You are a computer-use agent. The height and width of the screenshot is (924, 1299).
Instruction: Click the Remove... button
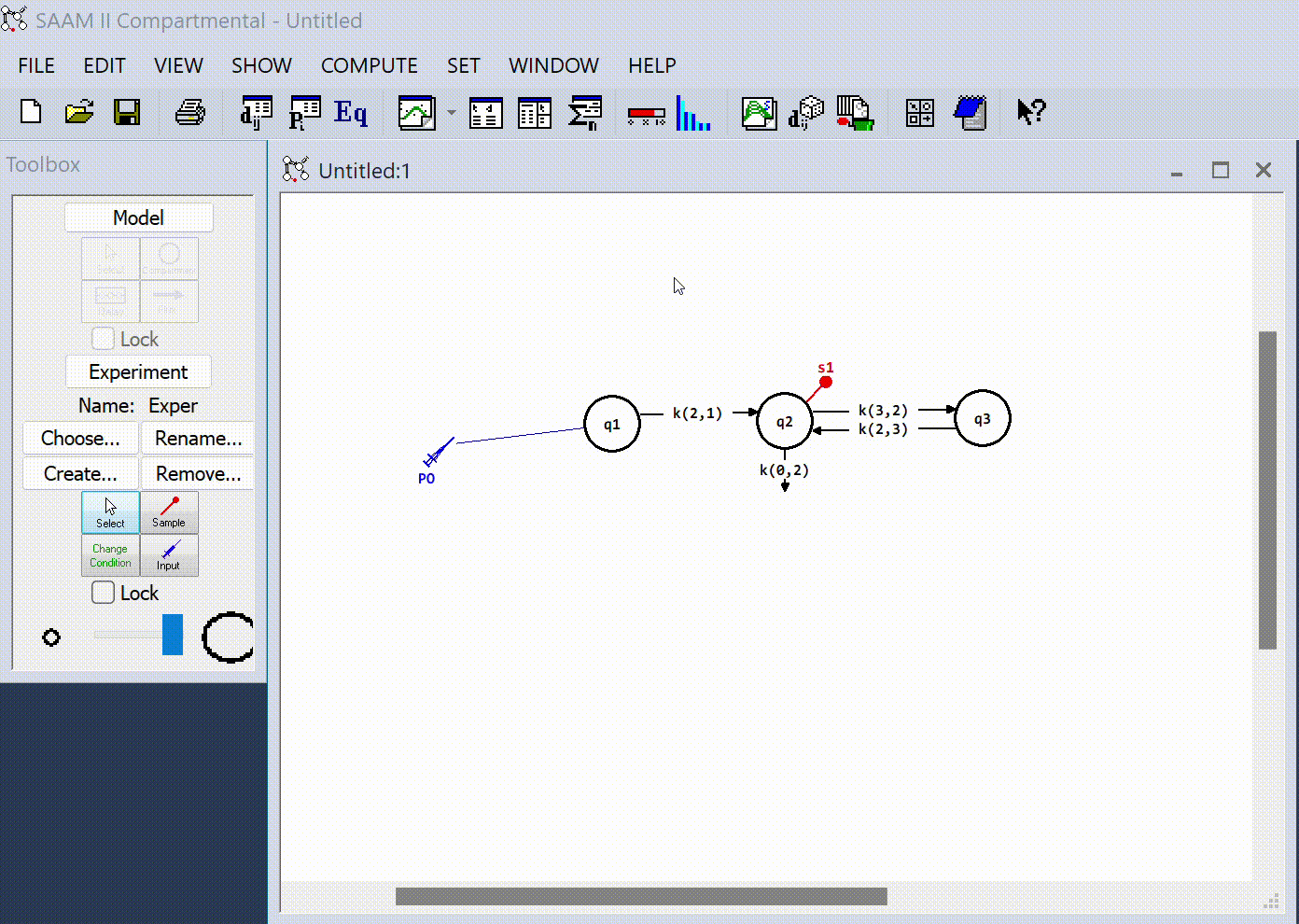tap(198, 473)
